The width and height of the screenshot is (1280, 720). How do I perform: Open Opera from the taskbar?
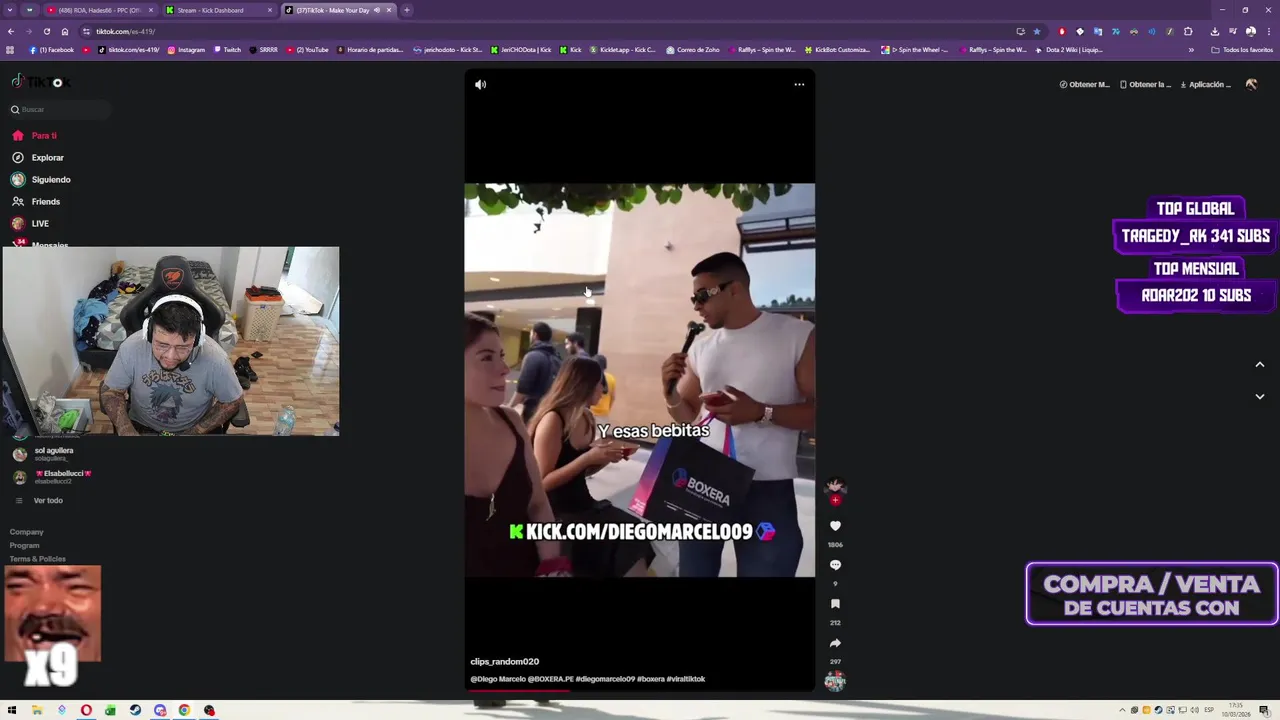(86, 711)
